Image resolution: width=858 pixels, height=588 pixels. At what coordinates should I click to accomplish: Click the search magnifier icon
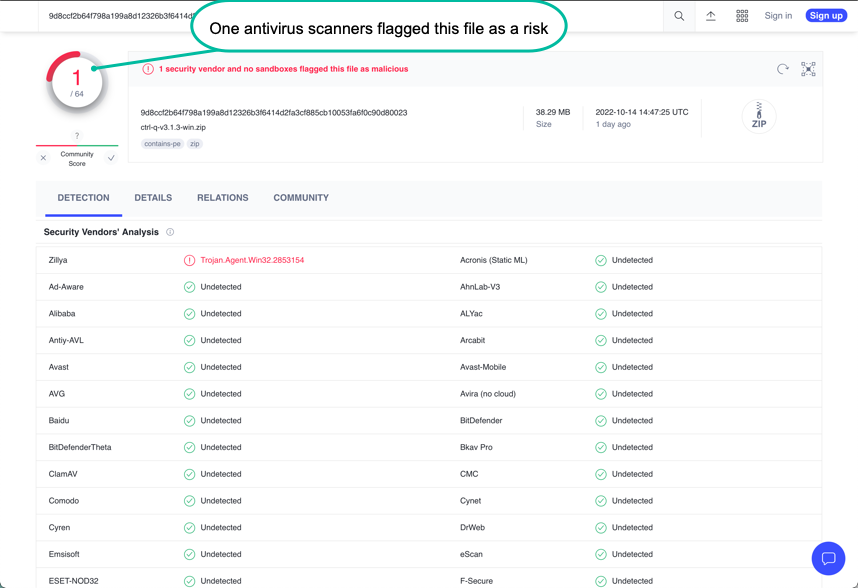click(680, 16)
